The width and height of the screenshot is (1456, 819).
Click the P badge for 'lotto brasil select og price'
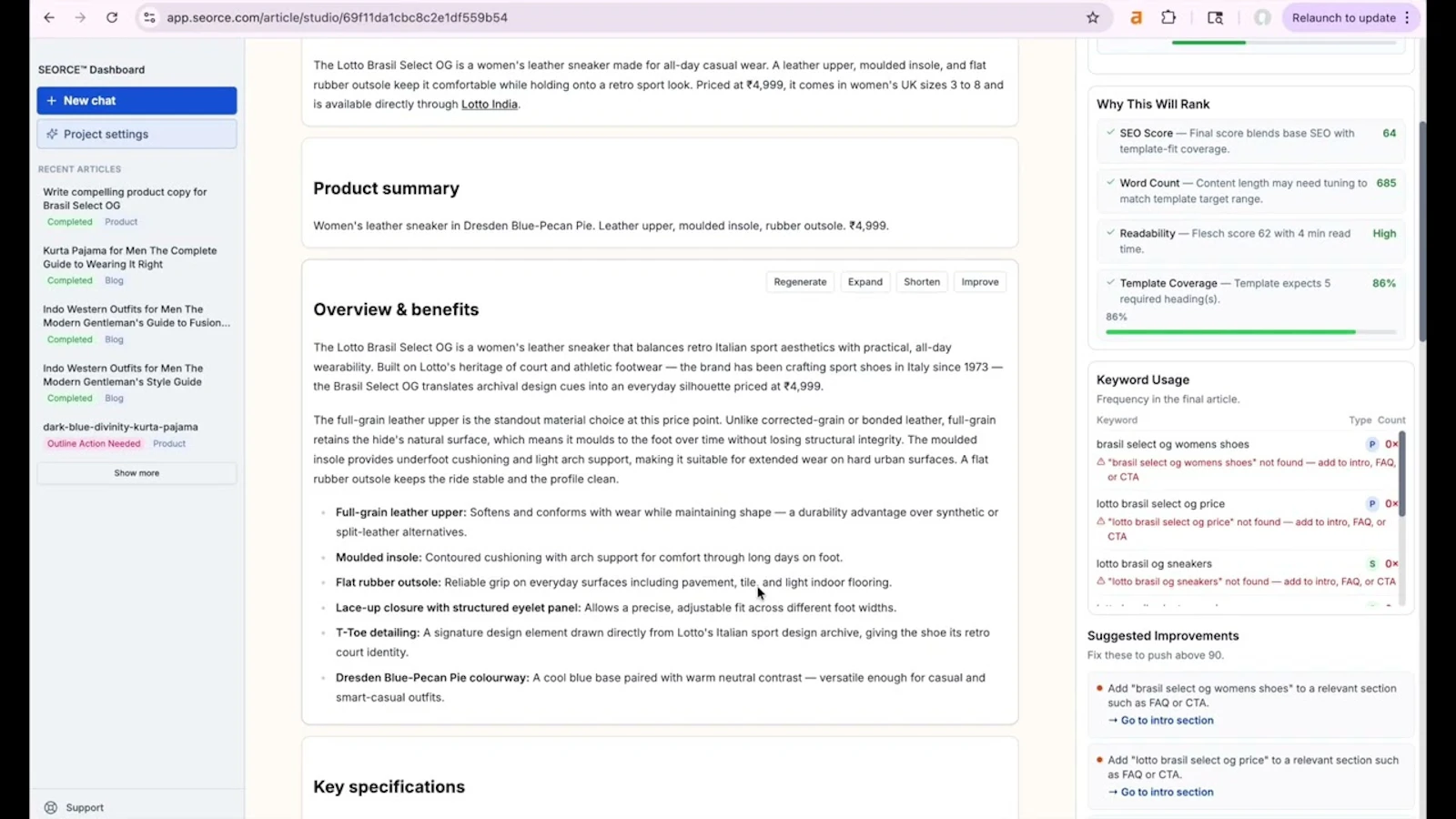point(1372,503)
